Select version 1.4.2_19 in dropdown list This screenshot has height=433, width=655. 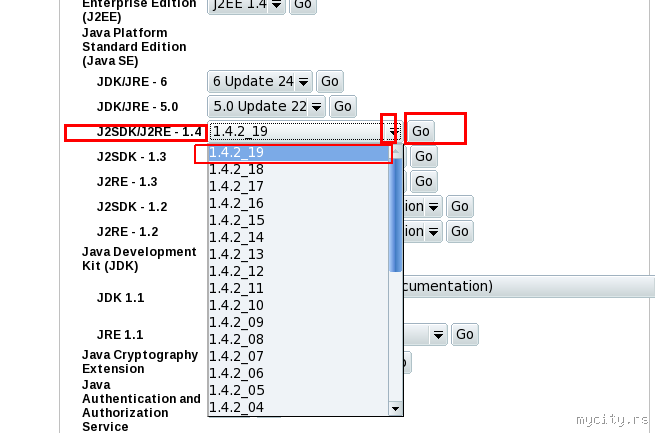[299, 152]
